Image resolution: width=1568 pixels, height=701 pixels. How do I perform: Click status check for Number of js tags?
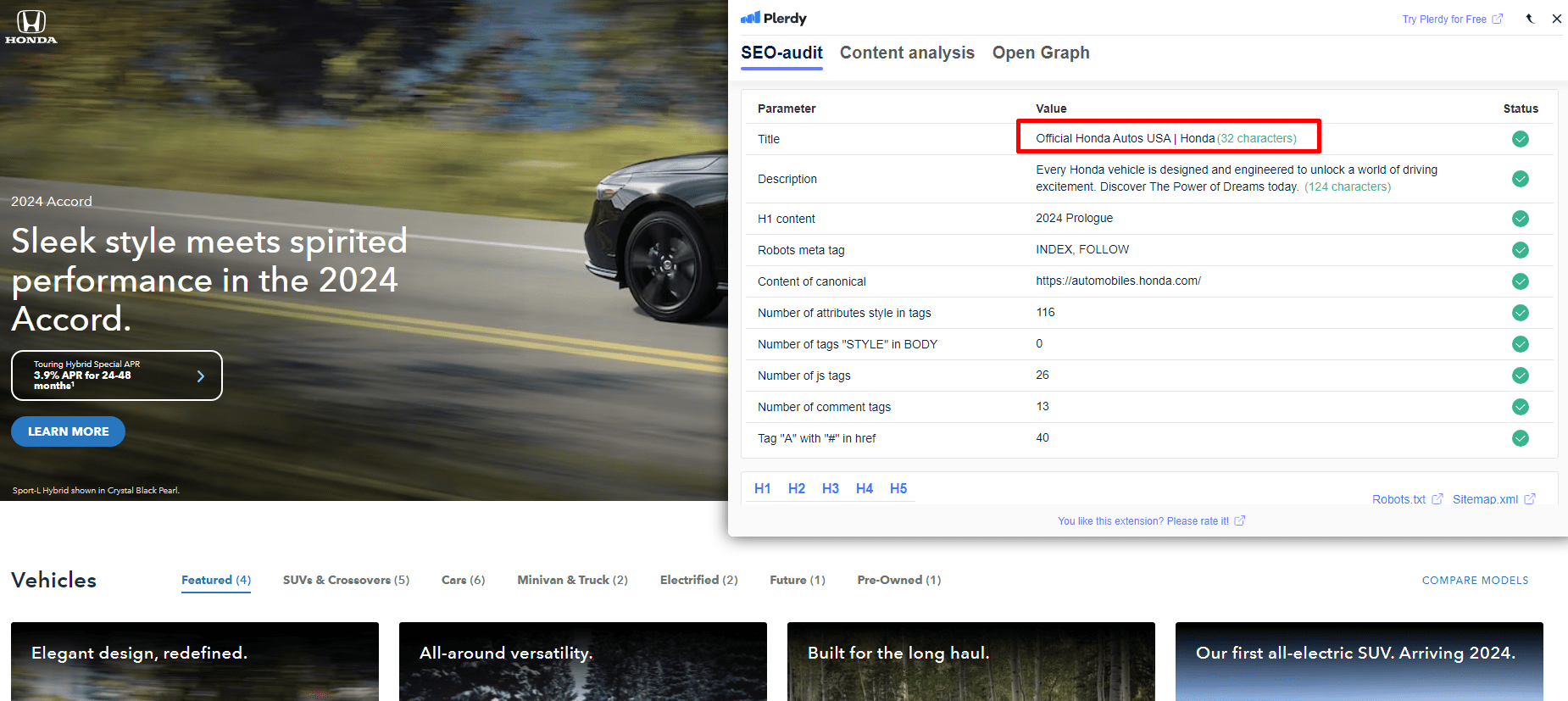pyautogui.click(x=1521, y=376)
